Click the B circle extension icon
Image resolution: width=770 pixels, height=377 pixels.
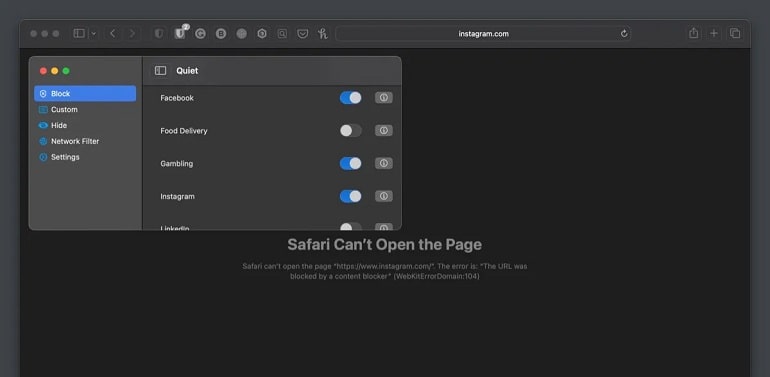221,33
